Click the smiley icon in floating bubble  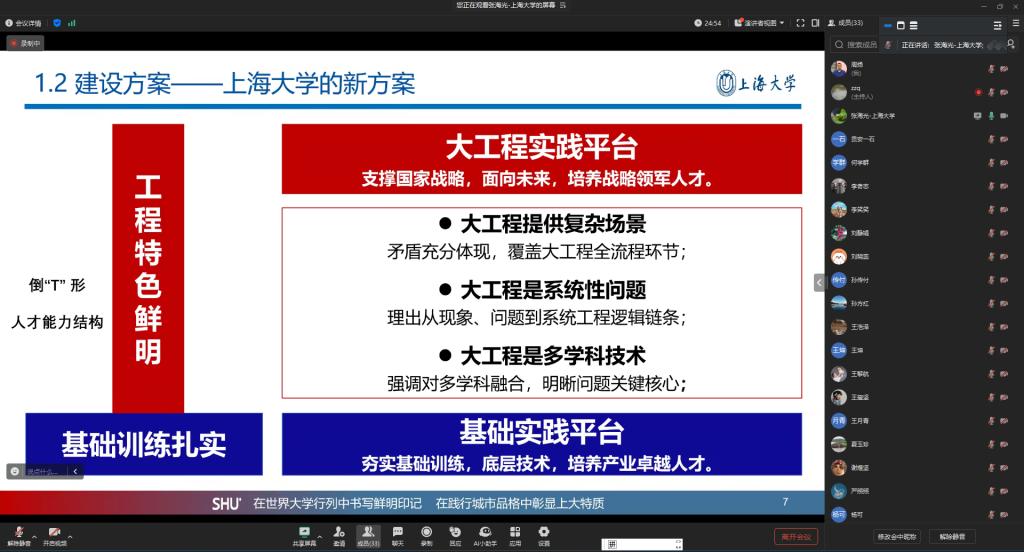pyautogui.click(x=15, y=471)
